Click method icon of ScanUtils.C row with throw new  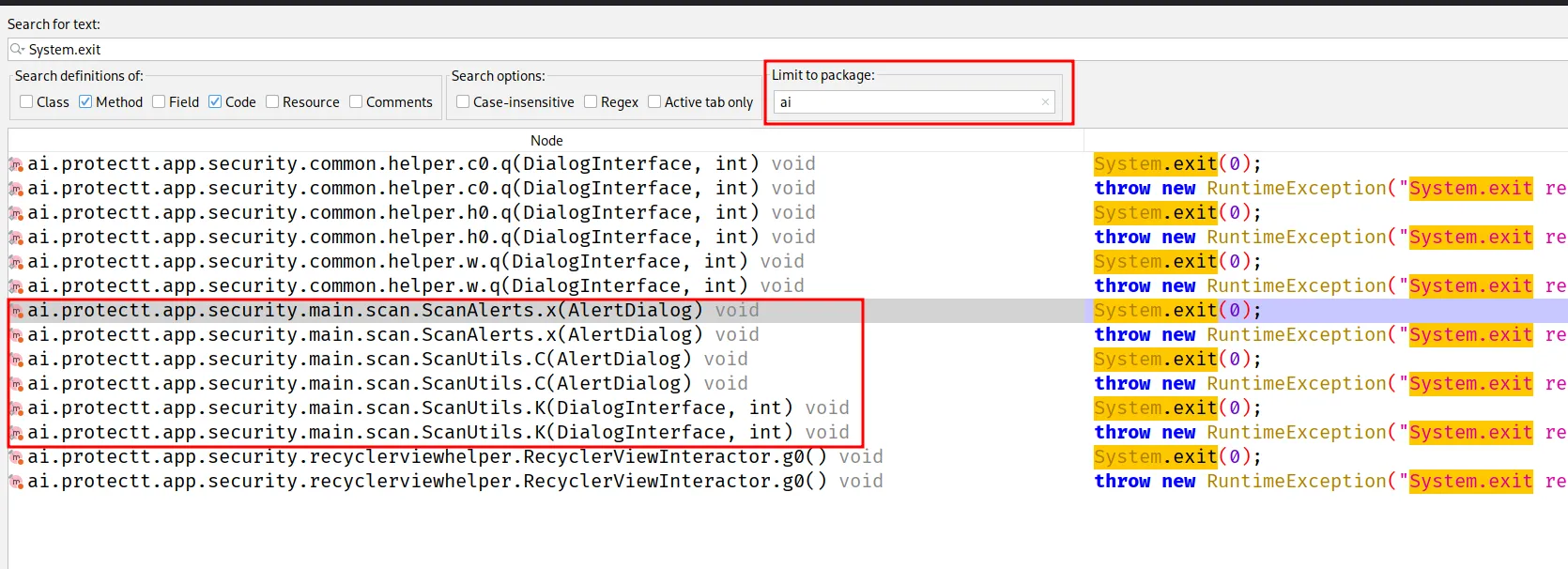point(16,384)
